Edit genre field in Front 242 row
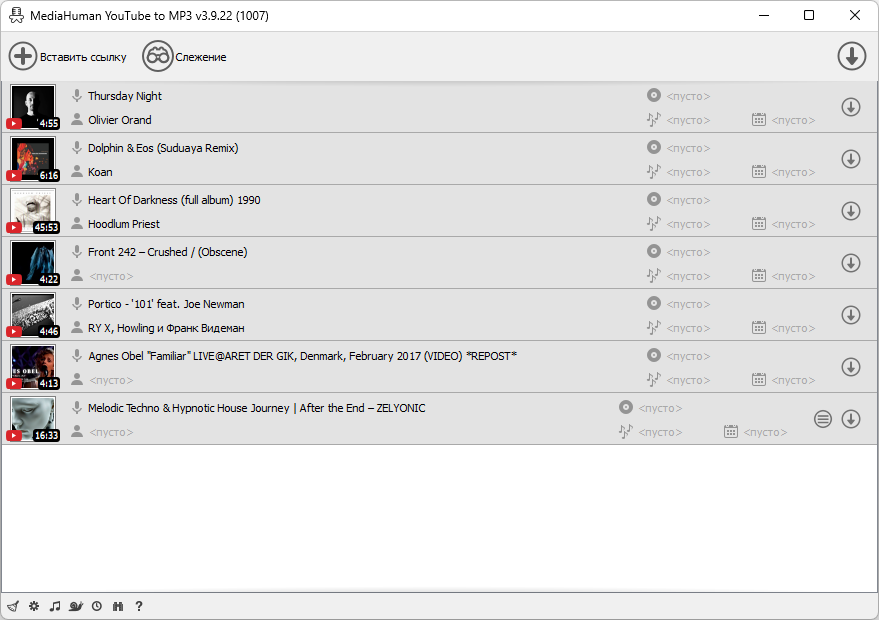The height and width of the screenshot is (620, 879). pos(688,276)
